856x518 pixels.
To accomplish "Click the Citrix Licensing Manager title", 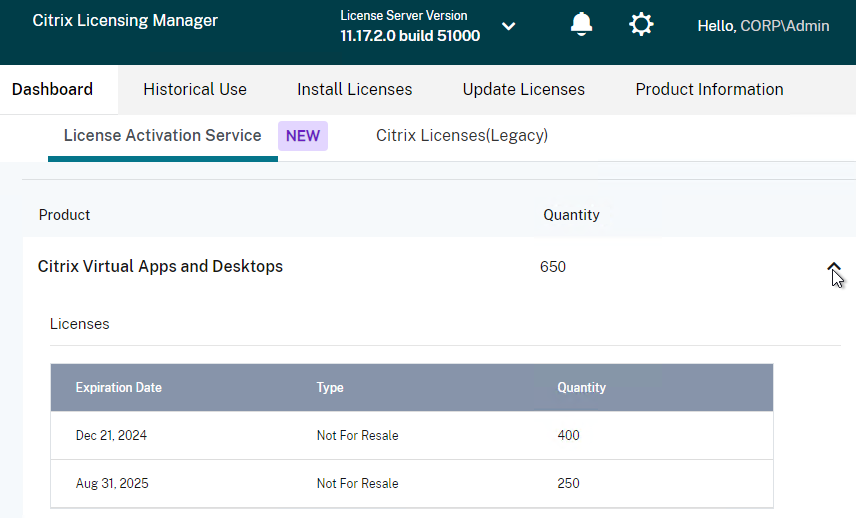I will click(125, 21).
